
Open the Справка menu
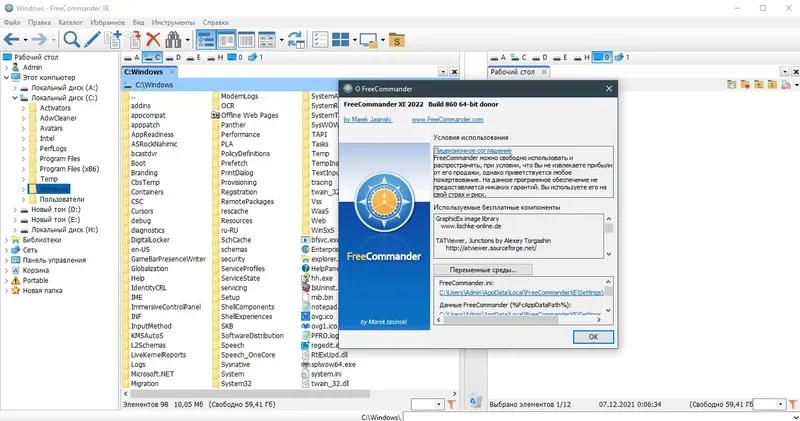click(x=215, y=22)
